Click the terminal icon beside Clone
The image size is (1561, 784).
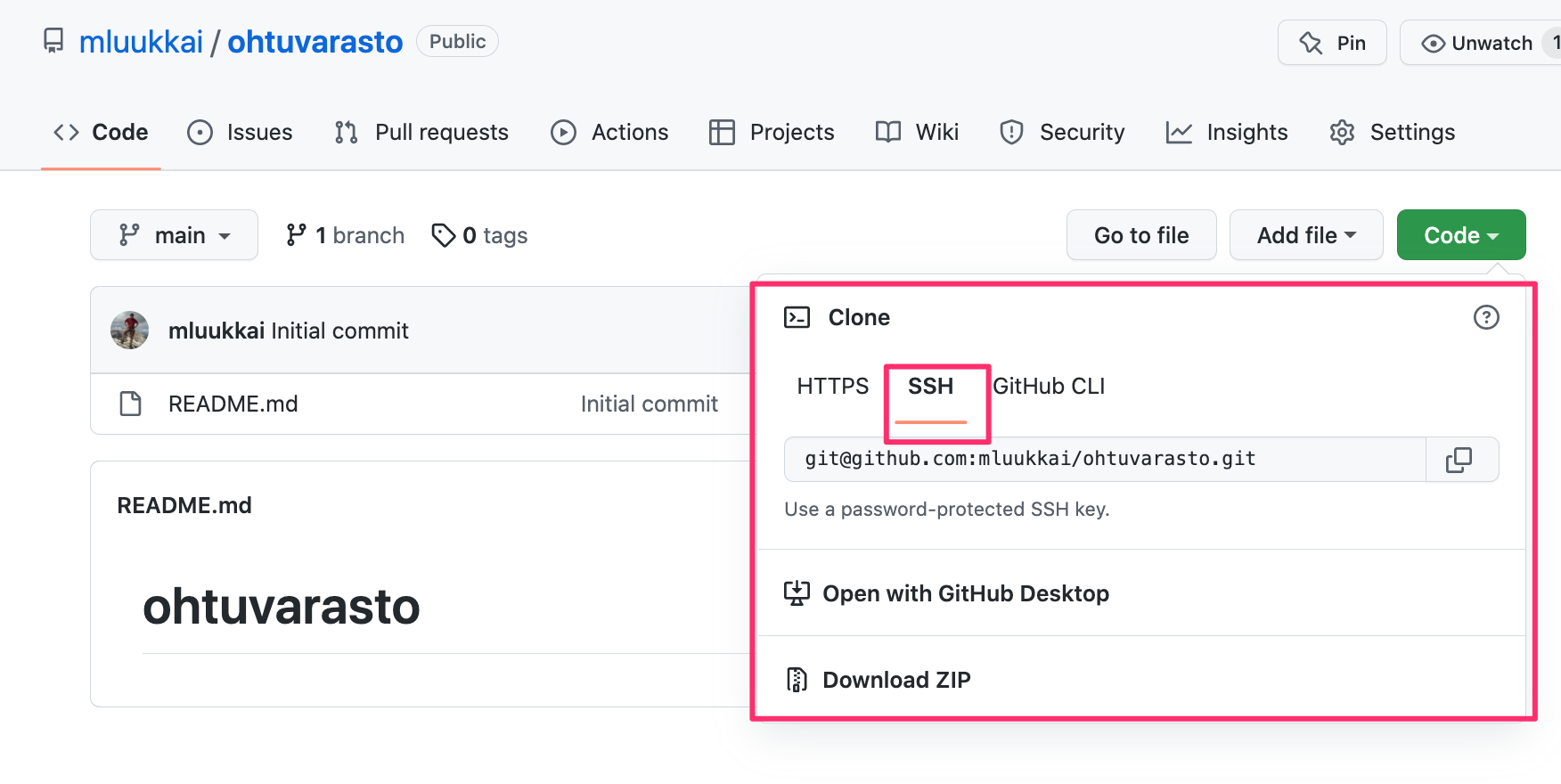pos(797,317)
